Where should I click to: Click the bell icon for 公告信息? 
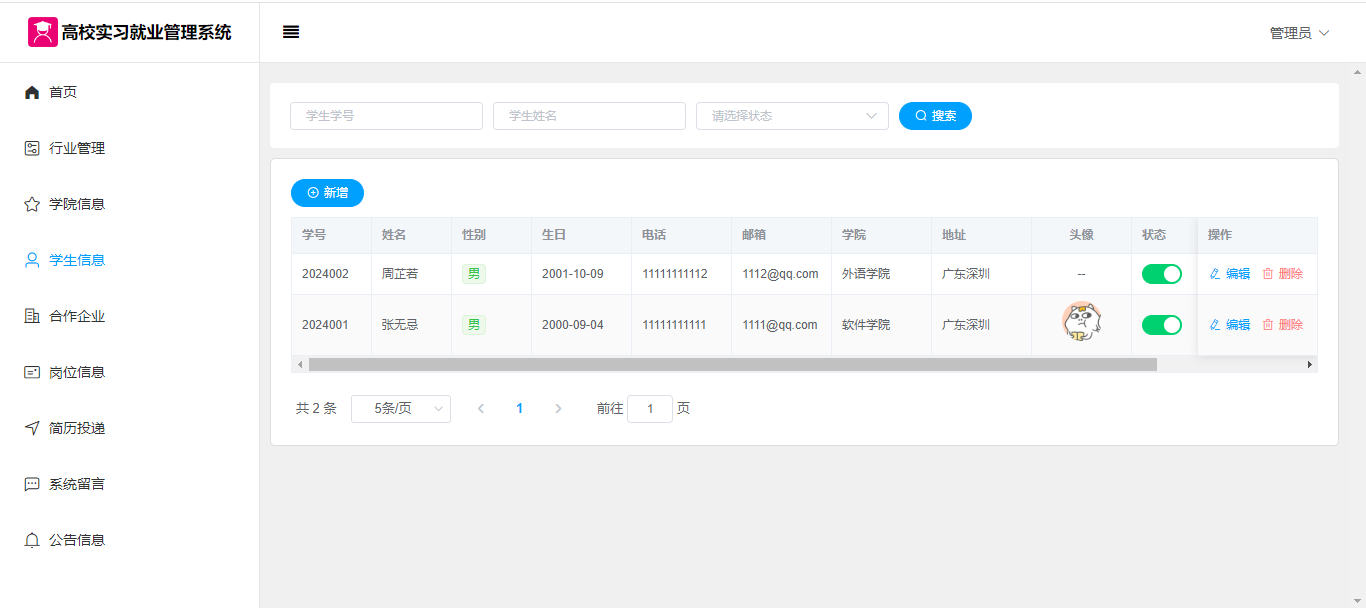32,540
